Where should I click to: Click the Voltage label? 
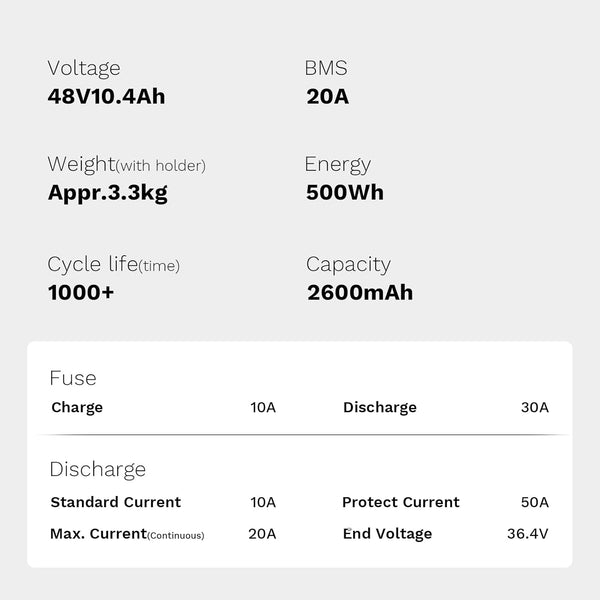[84, 69]
